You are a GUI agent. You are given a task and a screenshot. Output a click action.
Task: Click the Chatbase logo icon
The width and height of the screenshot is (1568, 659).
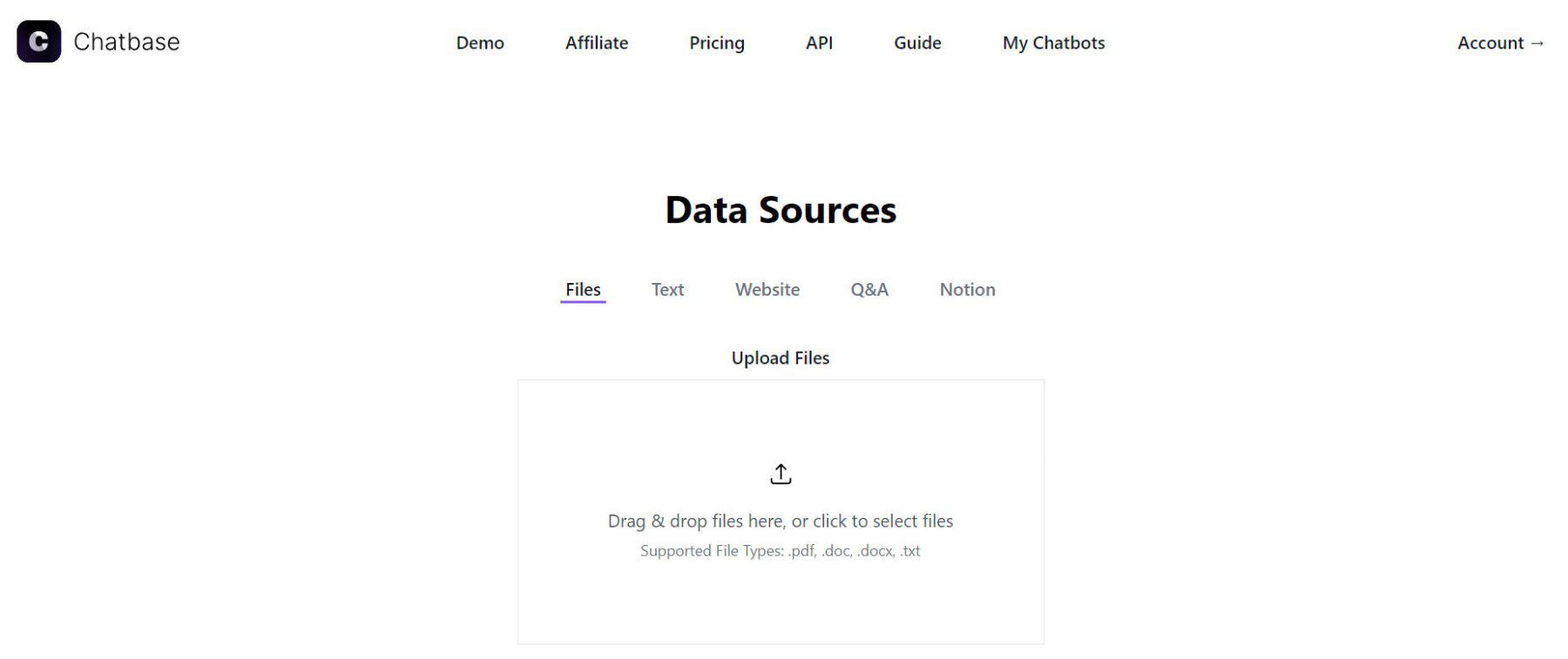pos(38,41)
